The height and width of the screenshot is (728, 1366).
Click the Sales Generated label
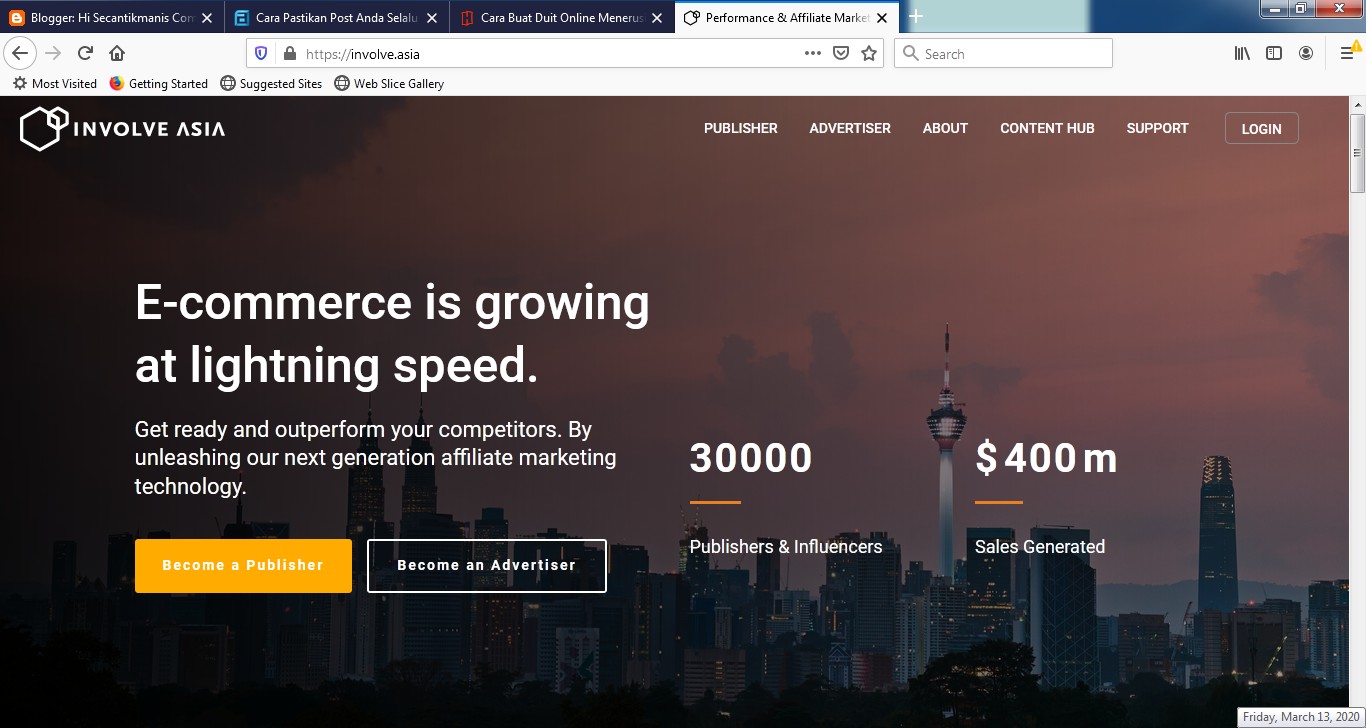click(1040, 547)
